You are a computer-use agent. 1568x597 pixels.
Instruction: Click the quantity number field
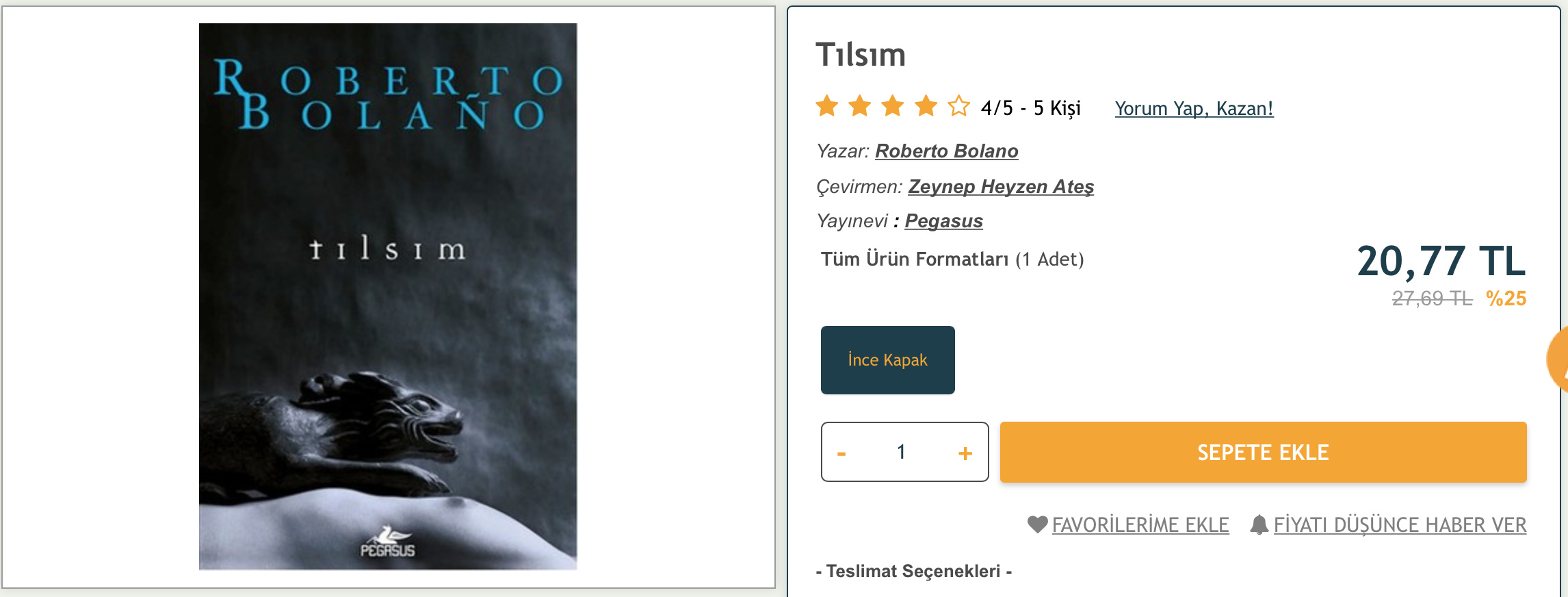point(902,452)
